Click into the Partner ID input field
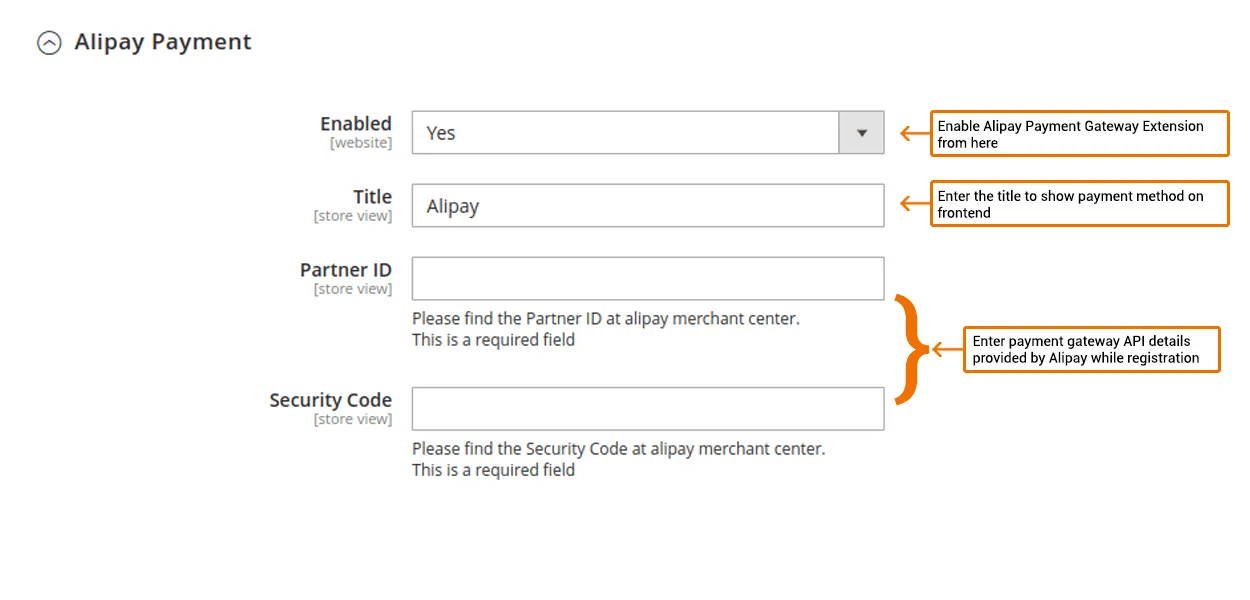1250x600 pixels. tap(647, 279)
